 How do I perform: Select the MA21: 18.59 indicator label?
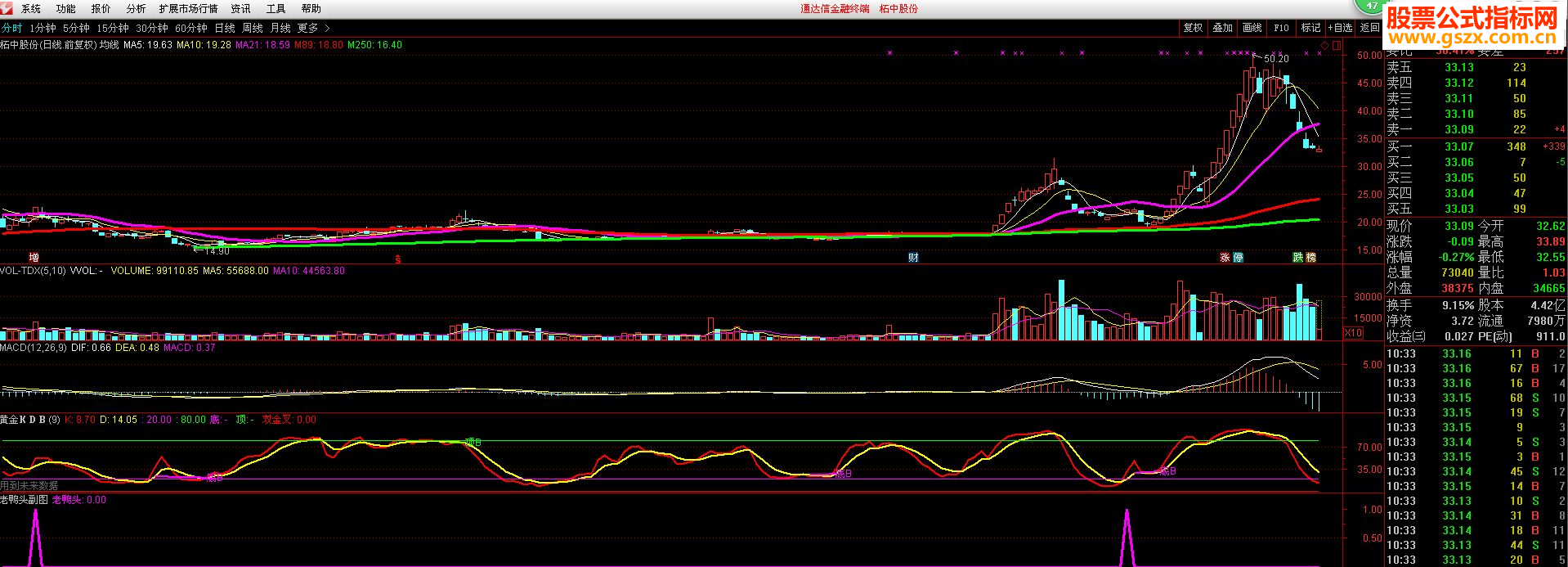pyautogui.click(x=262, y=45)
